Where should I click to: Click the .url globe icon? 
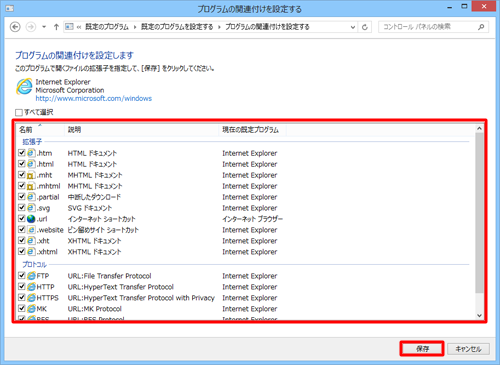[x=31, y=219]
